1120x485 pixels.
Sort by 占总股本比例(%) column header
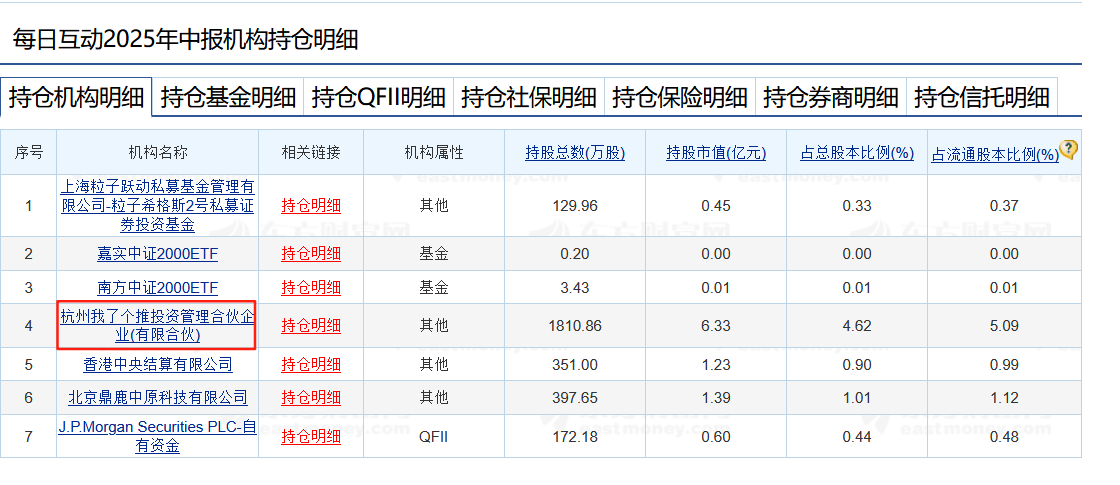(857, 153)
